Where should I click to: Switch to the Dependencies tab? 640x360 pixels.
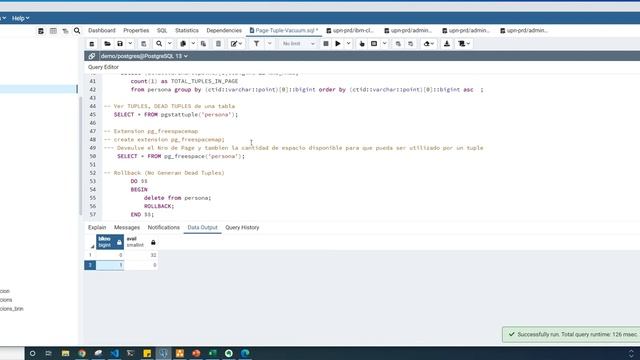coord(224,31)
